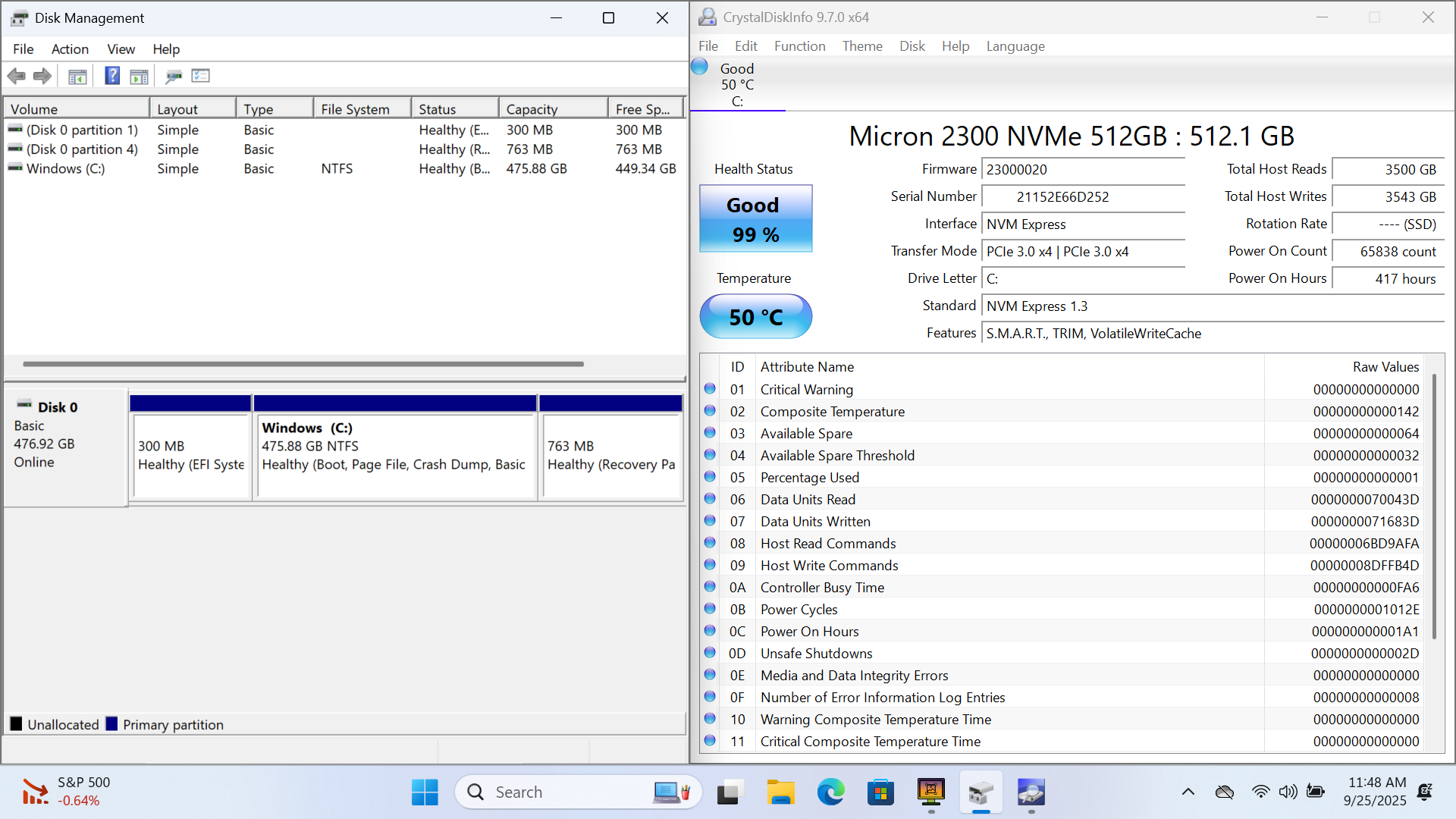Select the C: drive tab with blue status orb
Image resolution: width=1456 pixels, height=819 pixels.
(x=736, y=84)
